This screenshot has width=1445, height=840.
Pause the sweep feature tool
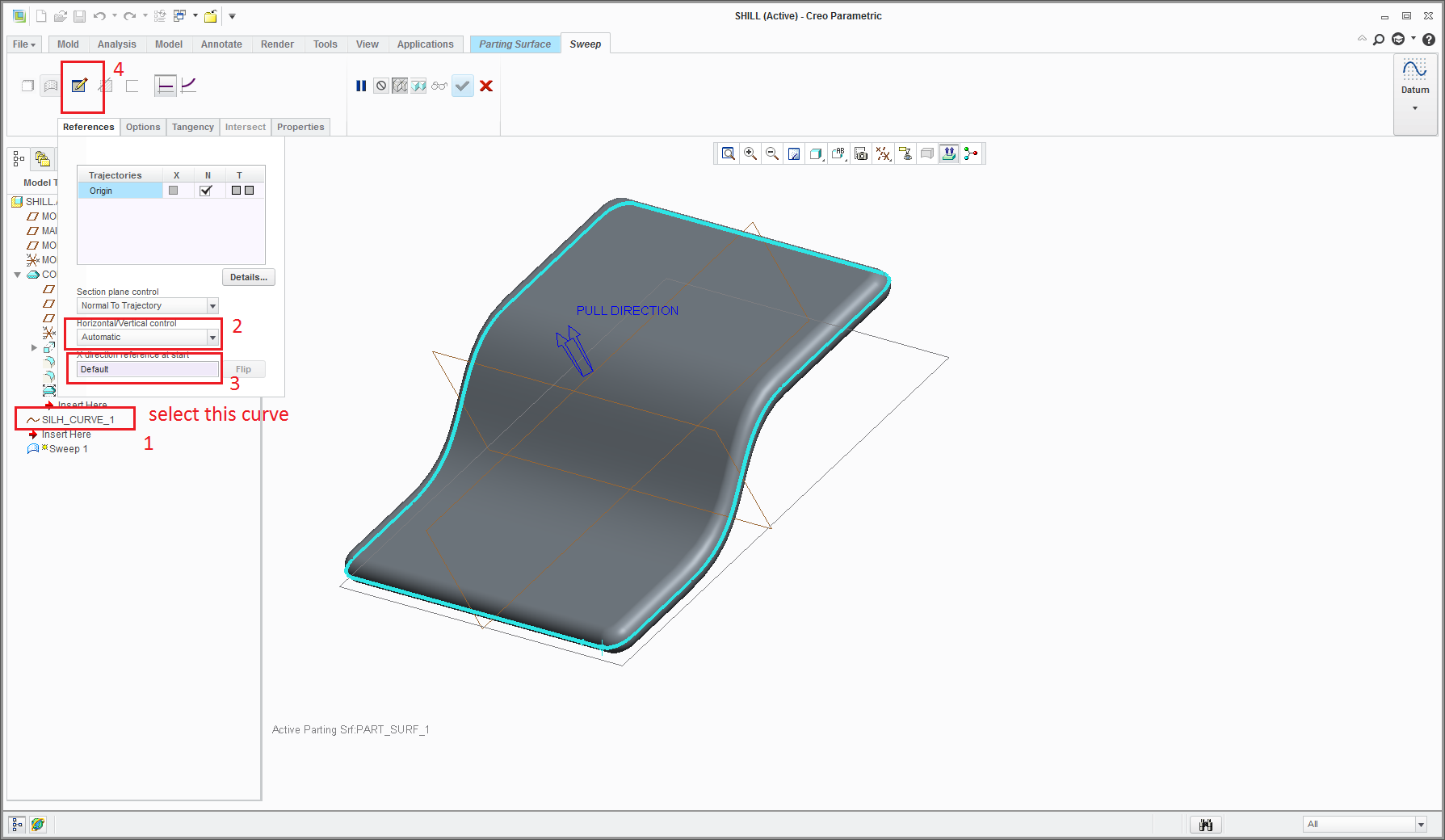point(361,86)
